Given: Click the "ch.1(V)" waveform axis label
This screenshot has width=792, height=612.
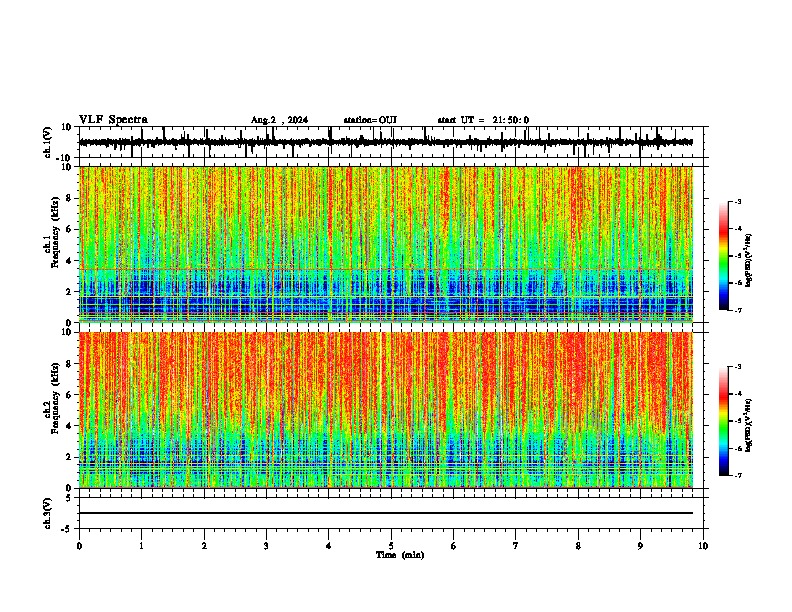Looking at the screenshot, I should [x=48, y=142].
